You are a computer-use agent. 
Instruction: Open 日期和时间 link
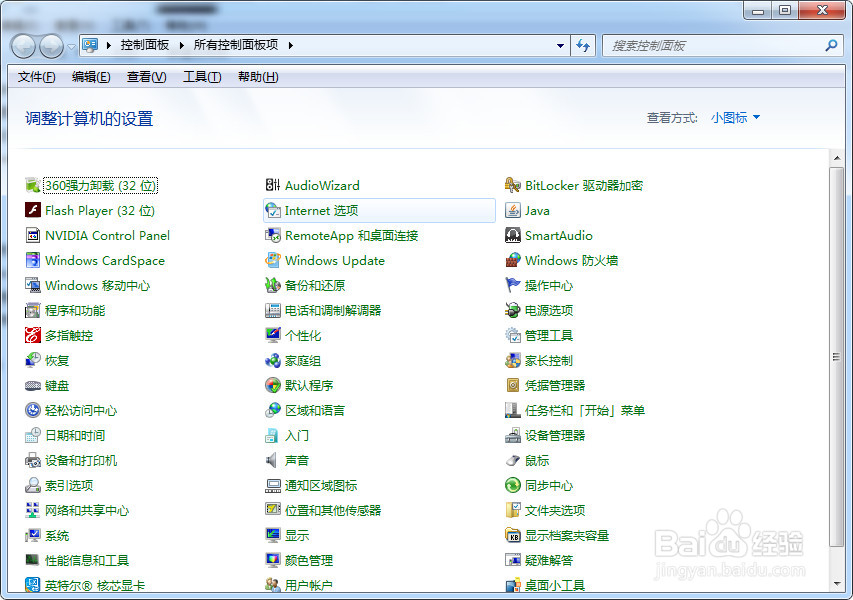coord(75,436)
